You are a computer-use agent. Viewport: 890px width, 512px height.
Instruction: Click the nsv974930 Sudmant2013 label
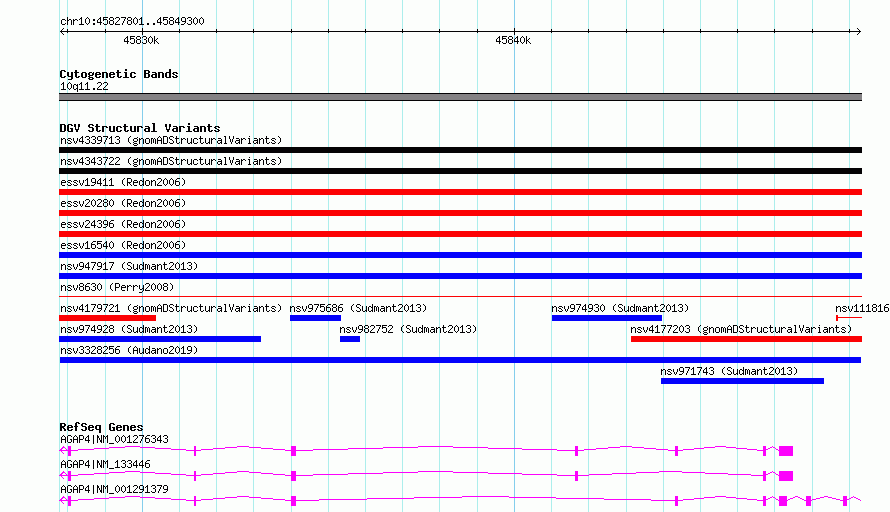[x=620, y=308]
